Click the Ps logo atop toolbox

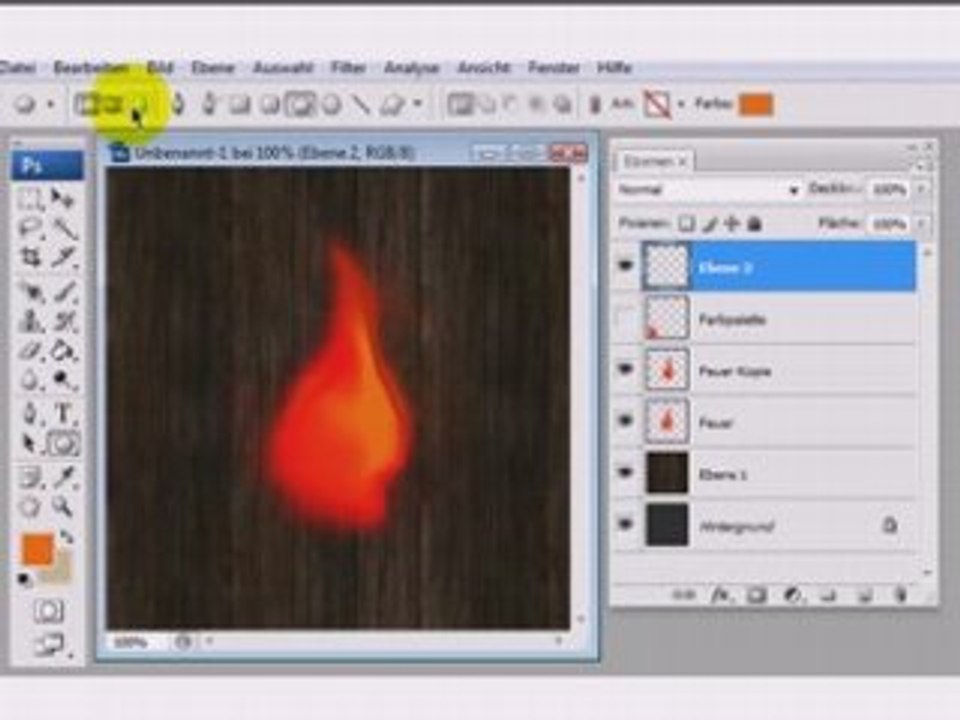point(47,165)
